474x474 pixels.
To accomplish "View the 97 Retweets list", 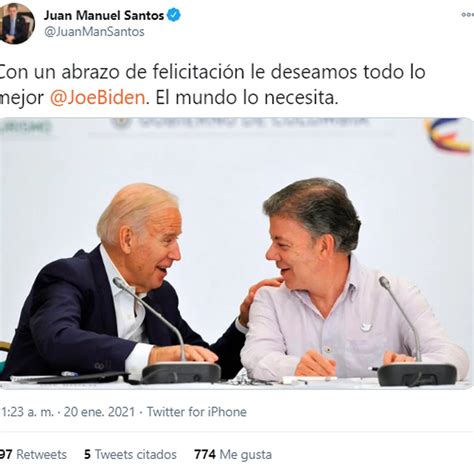I will pyautogui.click(x=33, y=455).
